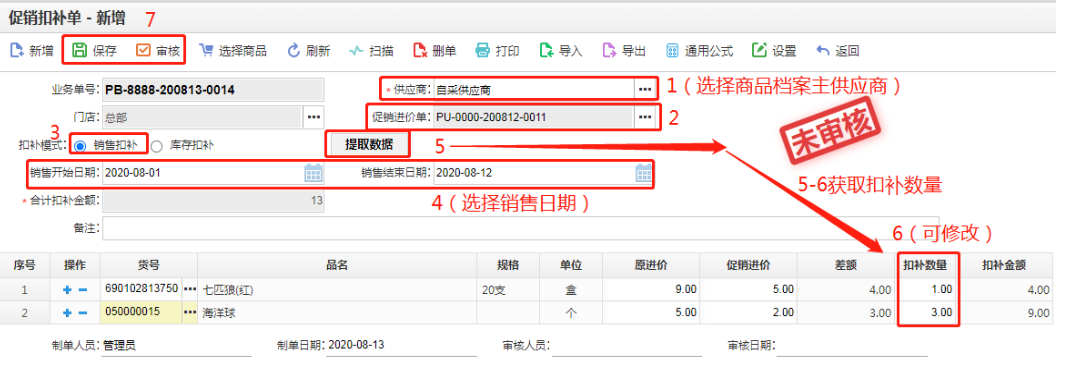Image resolution: width=1075 pixels, height=374 pixels.
Task: Open item lookup next to 050000015
Action: click(x=190, y=312)
